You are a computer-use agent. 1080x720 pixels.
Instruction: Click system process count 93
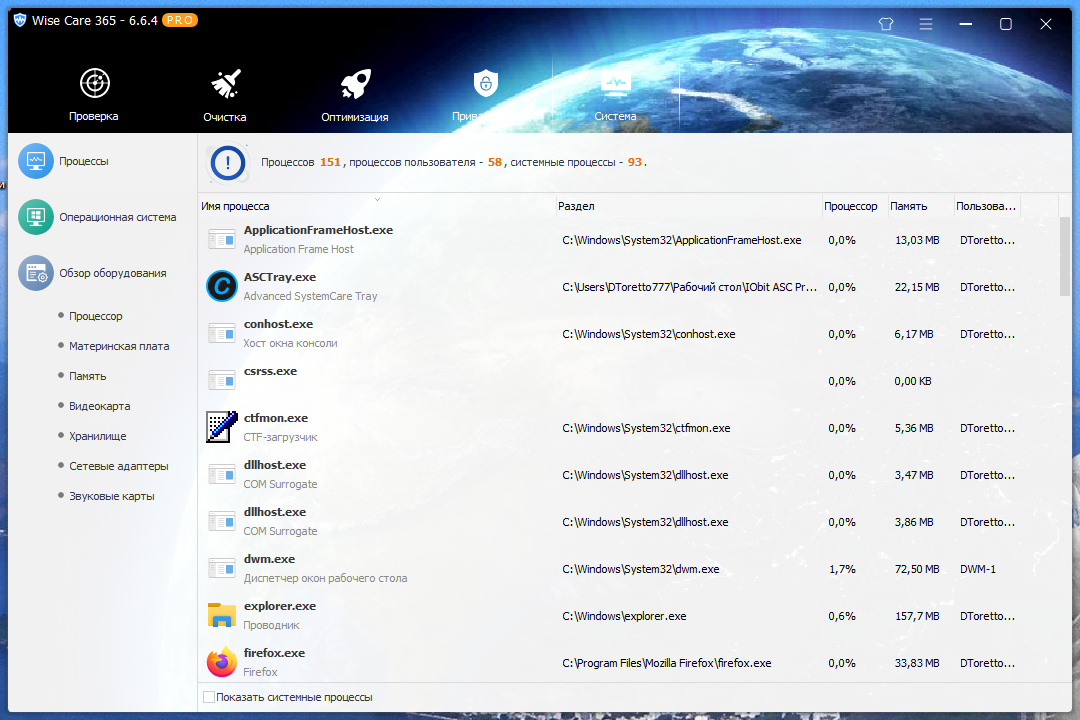click(x=634, y=162)
